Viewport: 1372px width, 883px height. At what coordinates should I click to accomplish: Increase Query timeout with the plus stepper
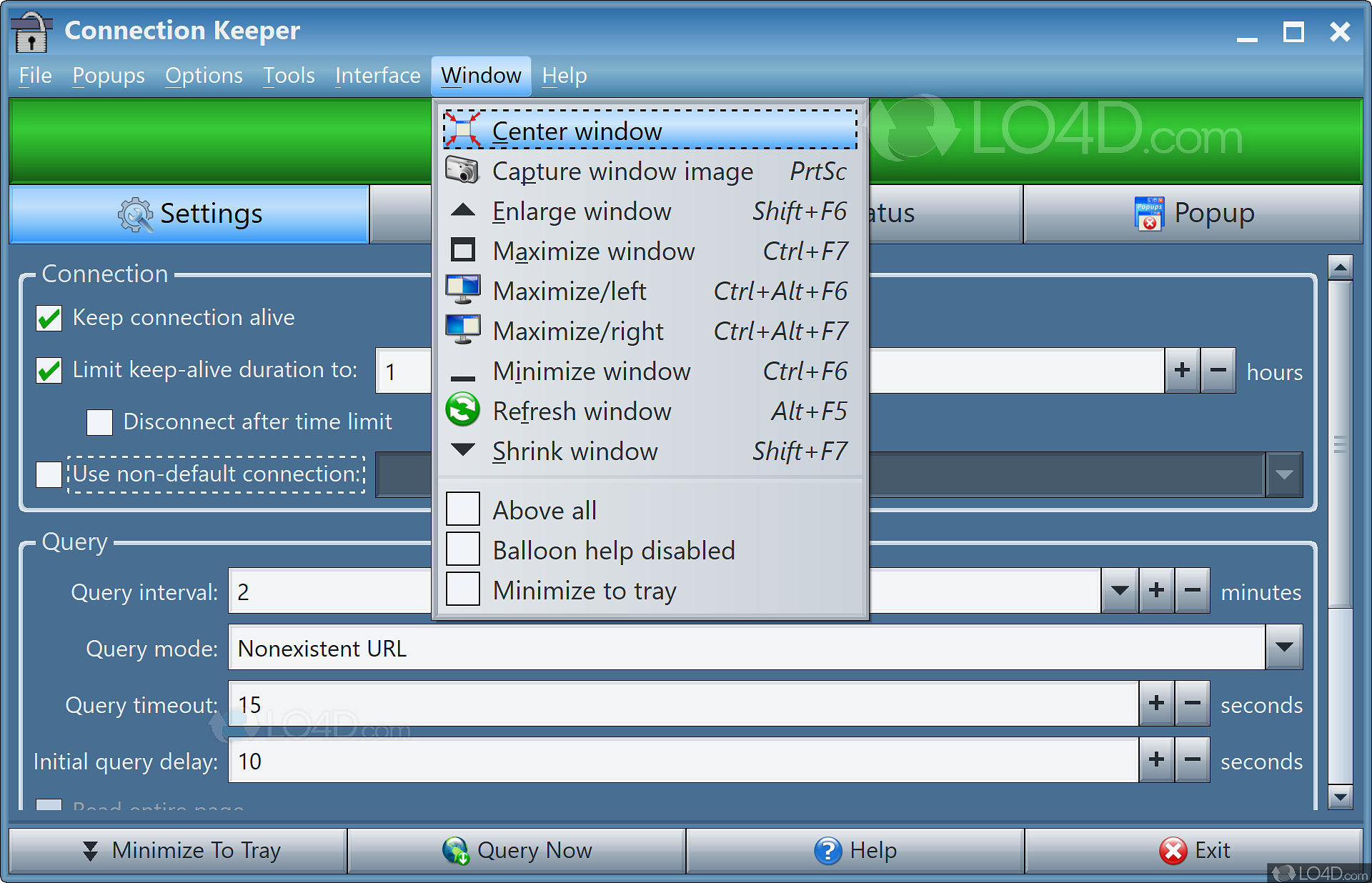point(1155,704)
